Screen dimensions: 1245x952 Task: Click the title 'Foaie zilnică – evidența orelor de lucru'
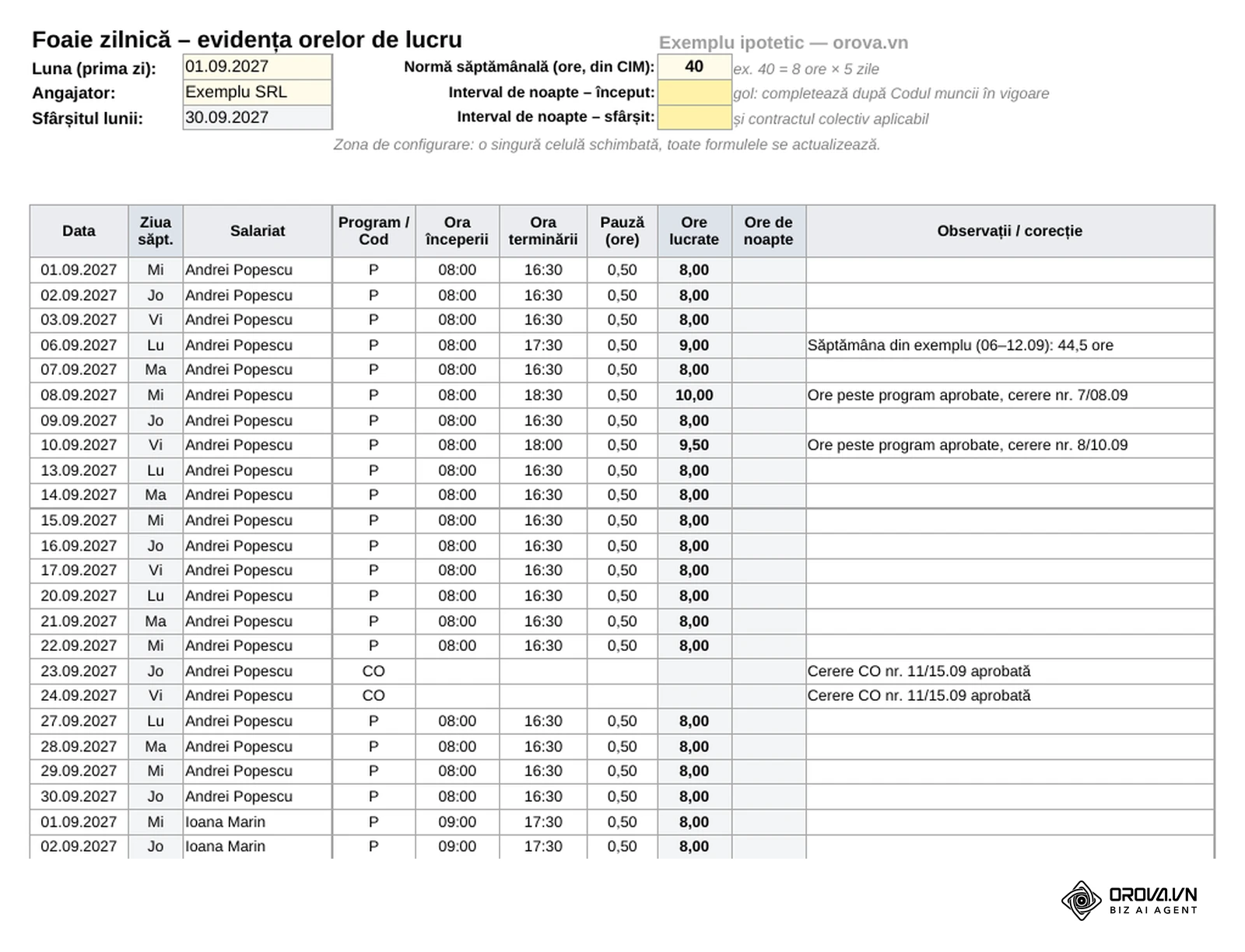(x=247, y=40)
